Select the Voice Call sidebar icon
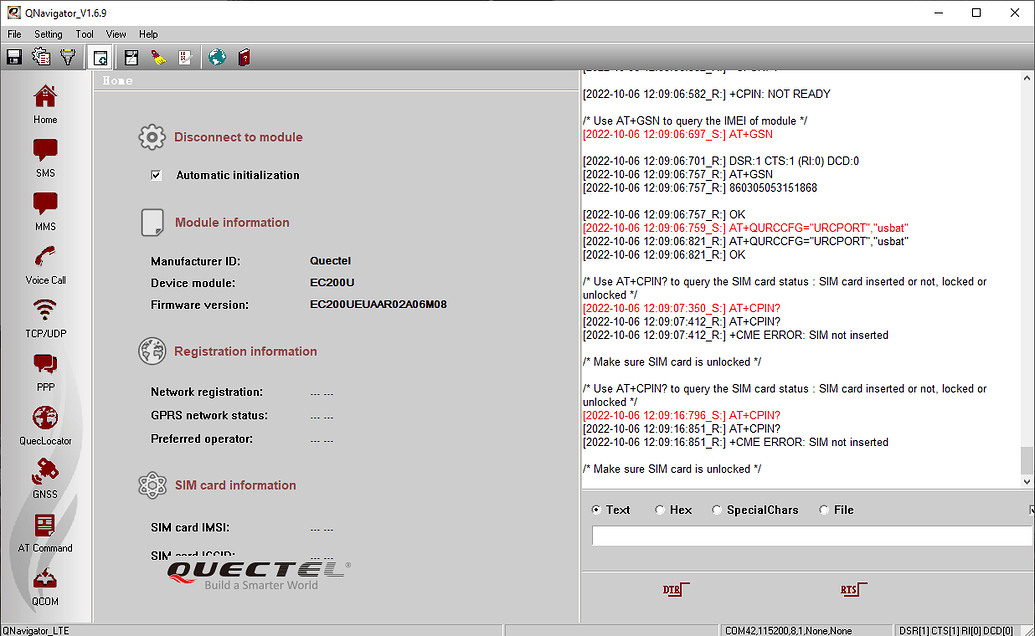This screenshot has height=636, width=1035. [45, 265]
